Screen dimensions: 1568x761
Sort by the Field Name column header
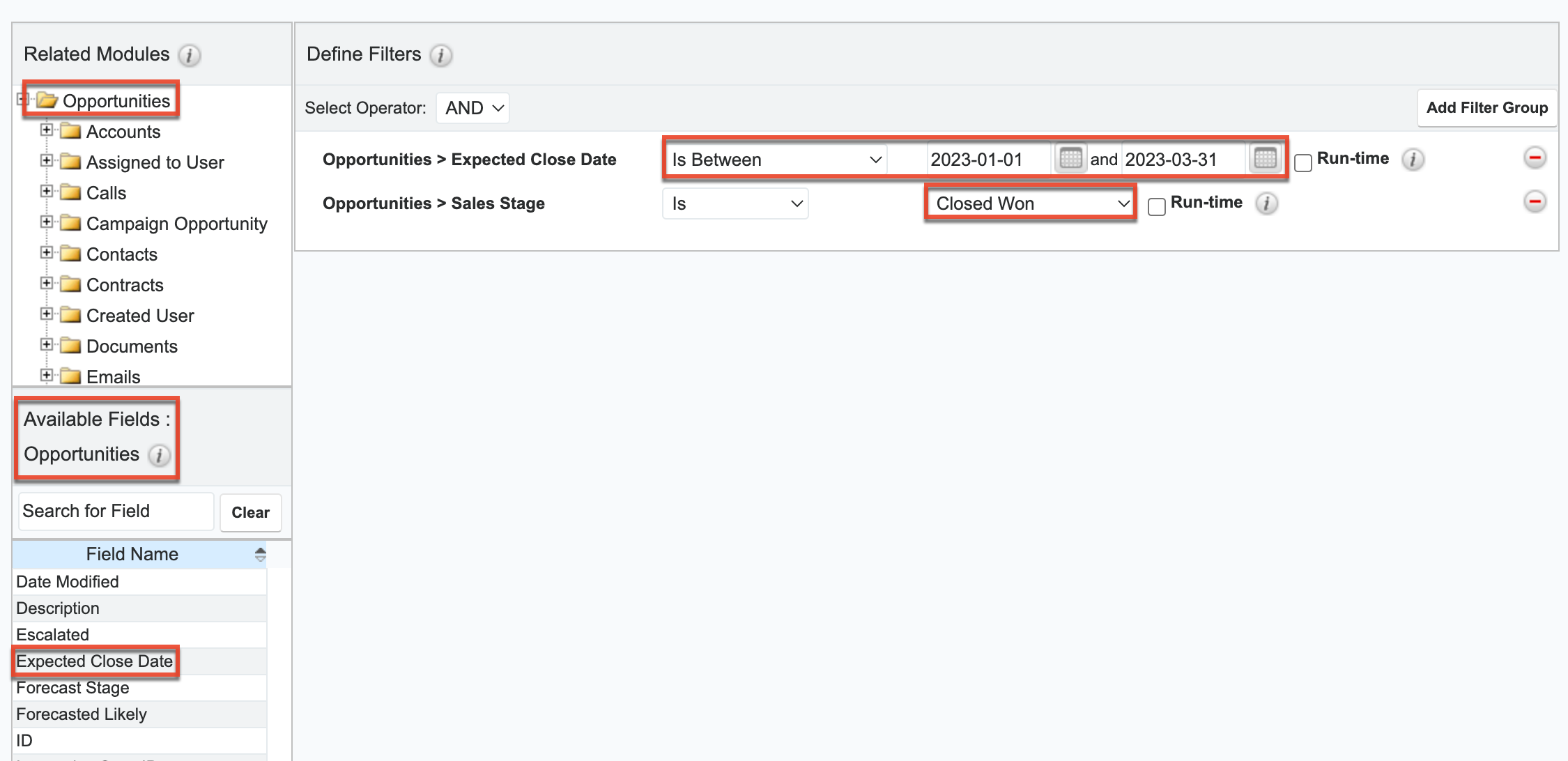coord(132,554)
